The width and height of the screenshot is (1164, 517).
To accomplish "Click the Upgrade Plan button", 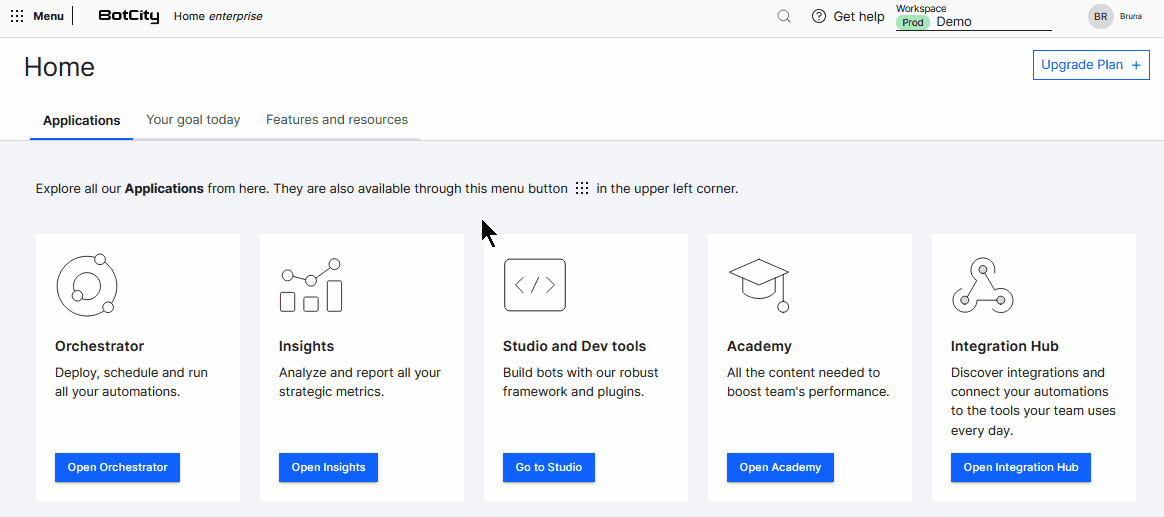I will [x=1091, y=65].
